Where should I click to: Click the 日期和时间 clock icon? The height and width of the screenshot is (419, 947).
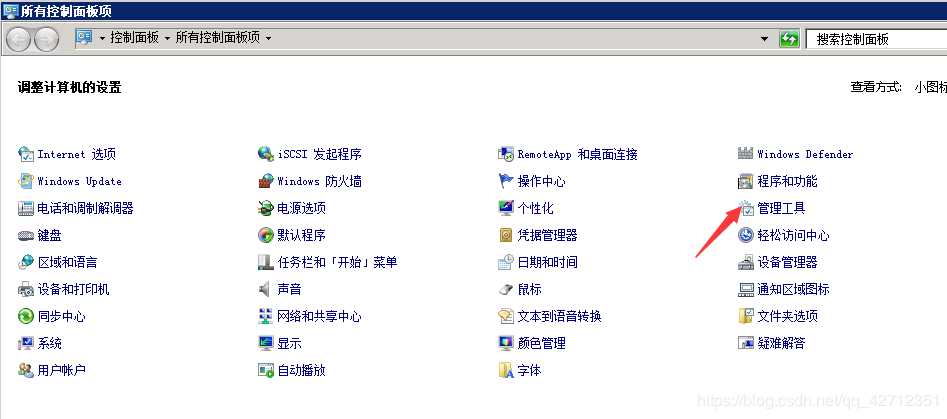coord(506,262)
